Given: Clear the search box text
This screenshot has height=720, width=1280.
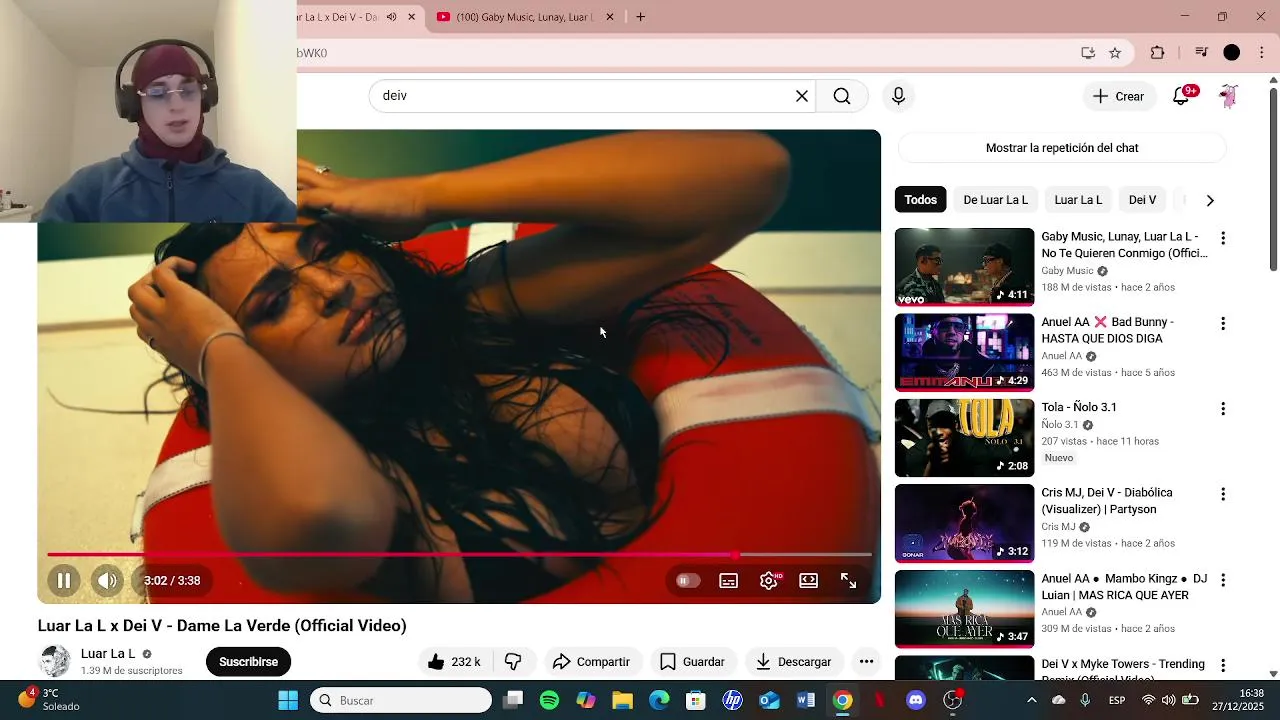Looking at the screenshot, I should [x=802, y=96].
